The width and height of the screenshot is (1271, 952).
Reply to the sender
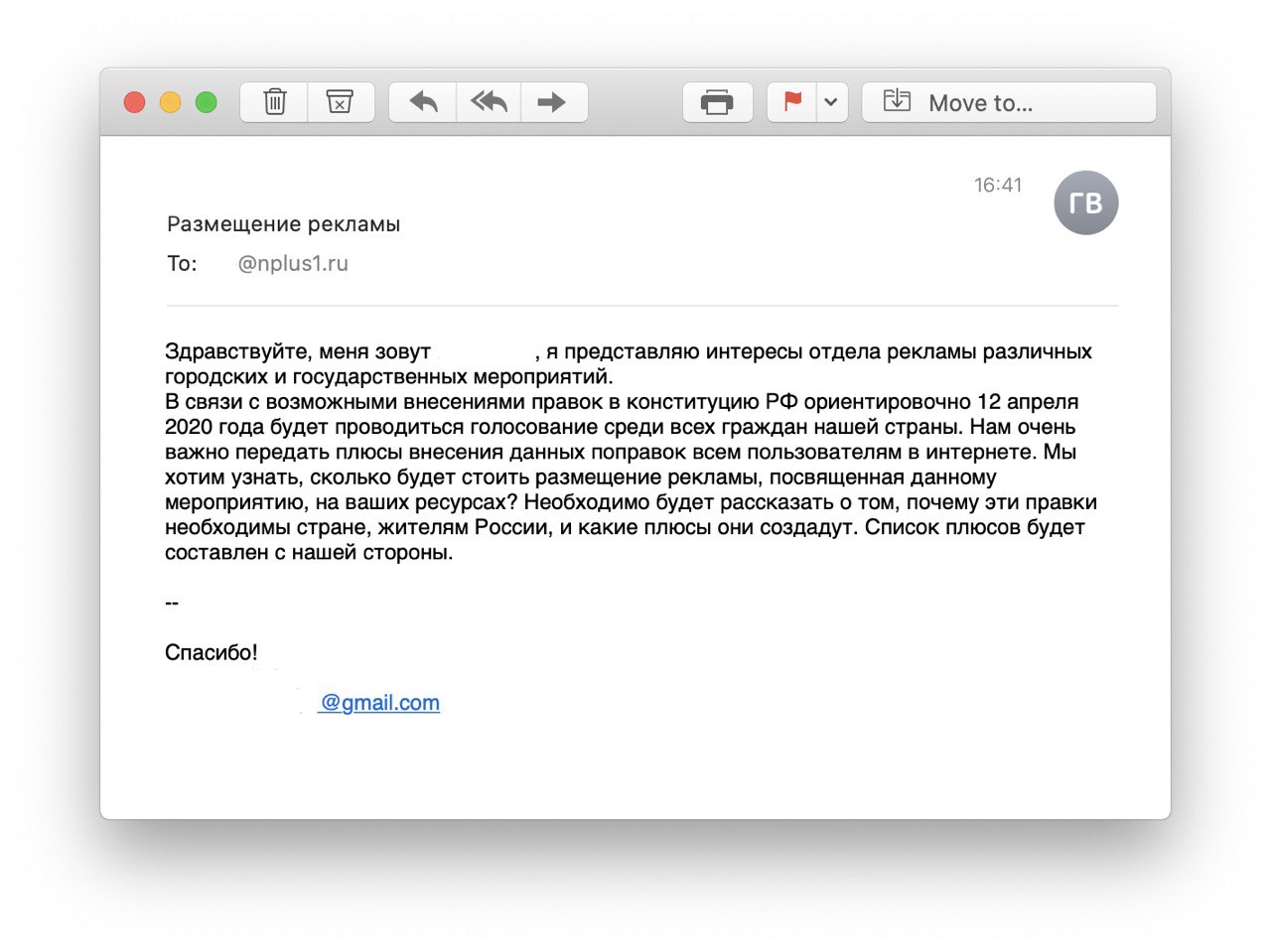[x=423, y=102]
